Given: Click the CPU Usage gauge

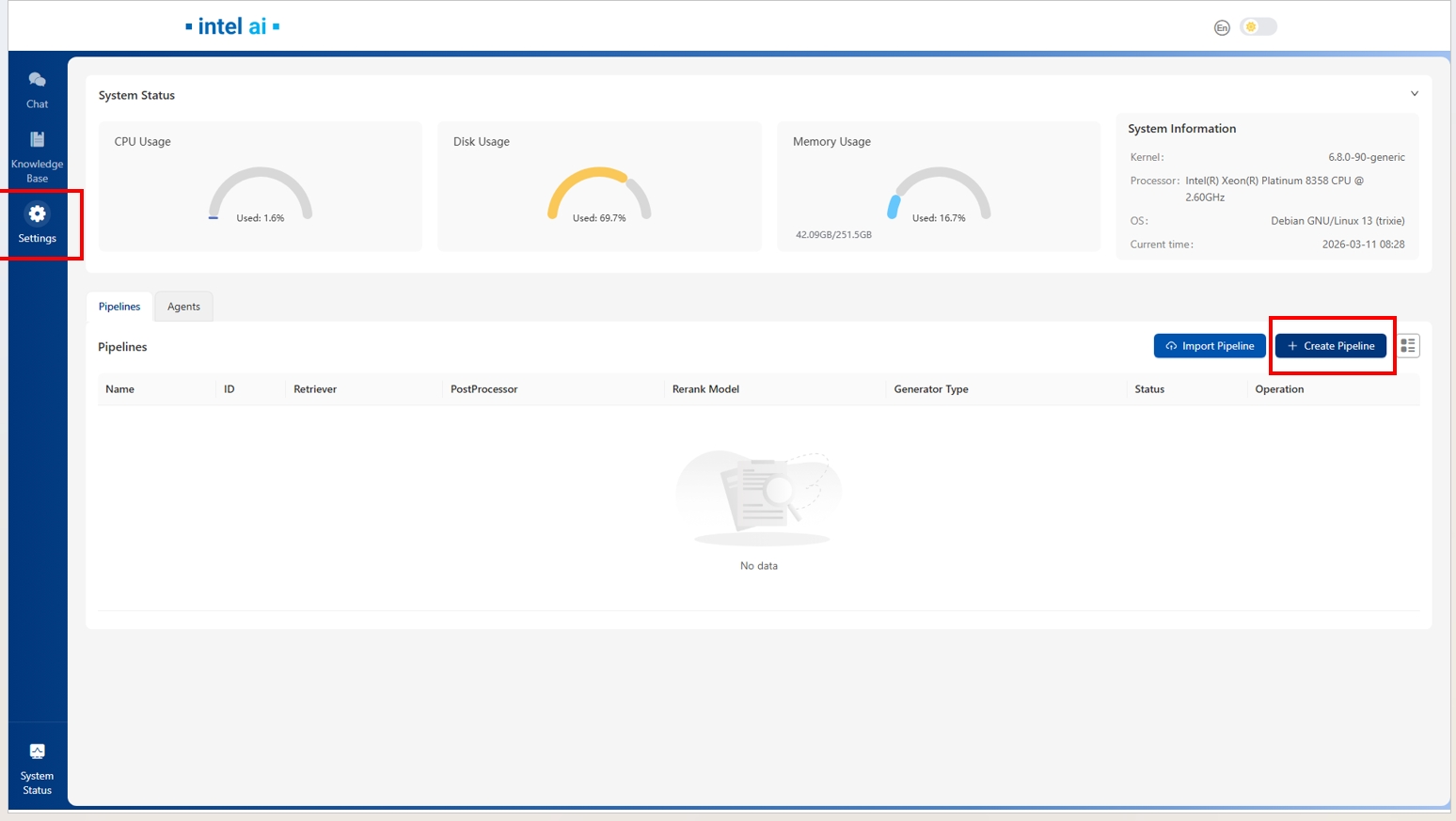Looking at the screenshot, I should tap(261, 195).
